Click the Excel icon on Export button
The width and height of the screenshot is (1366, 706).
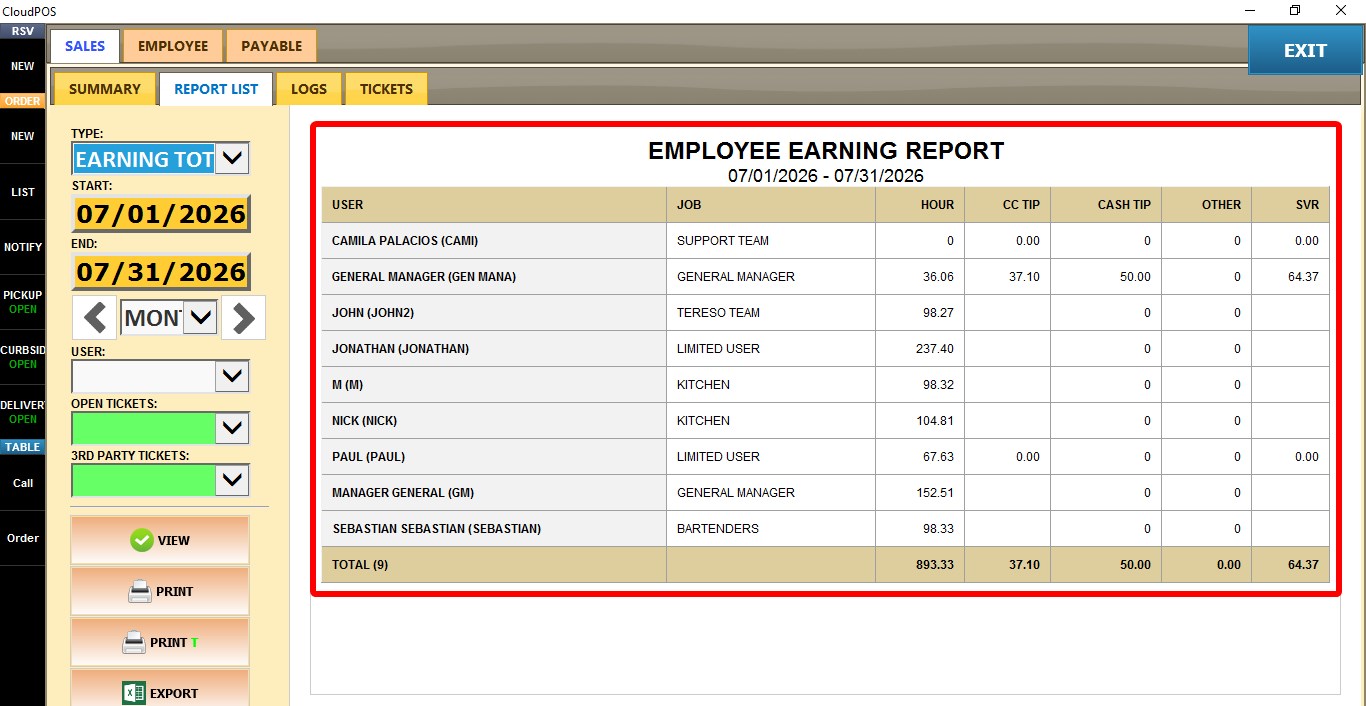click(134, 693)
